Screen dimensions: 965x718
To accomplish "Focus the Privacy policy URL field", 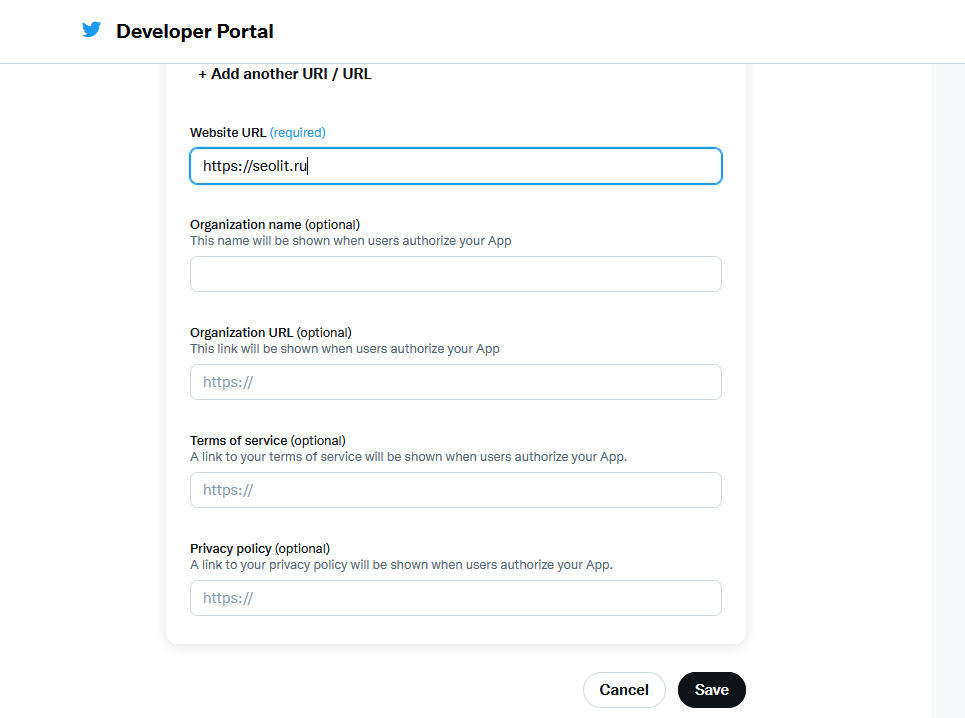I will tap(455, 598).
